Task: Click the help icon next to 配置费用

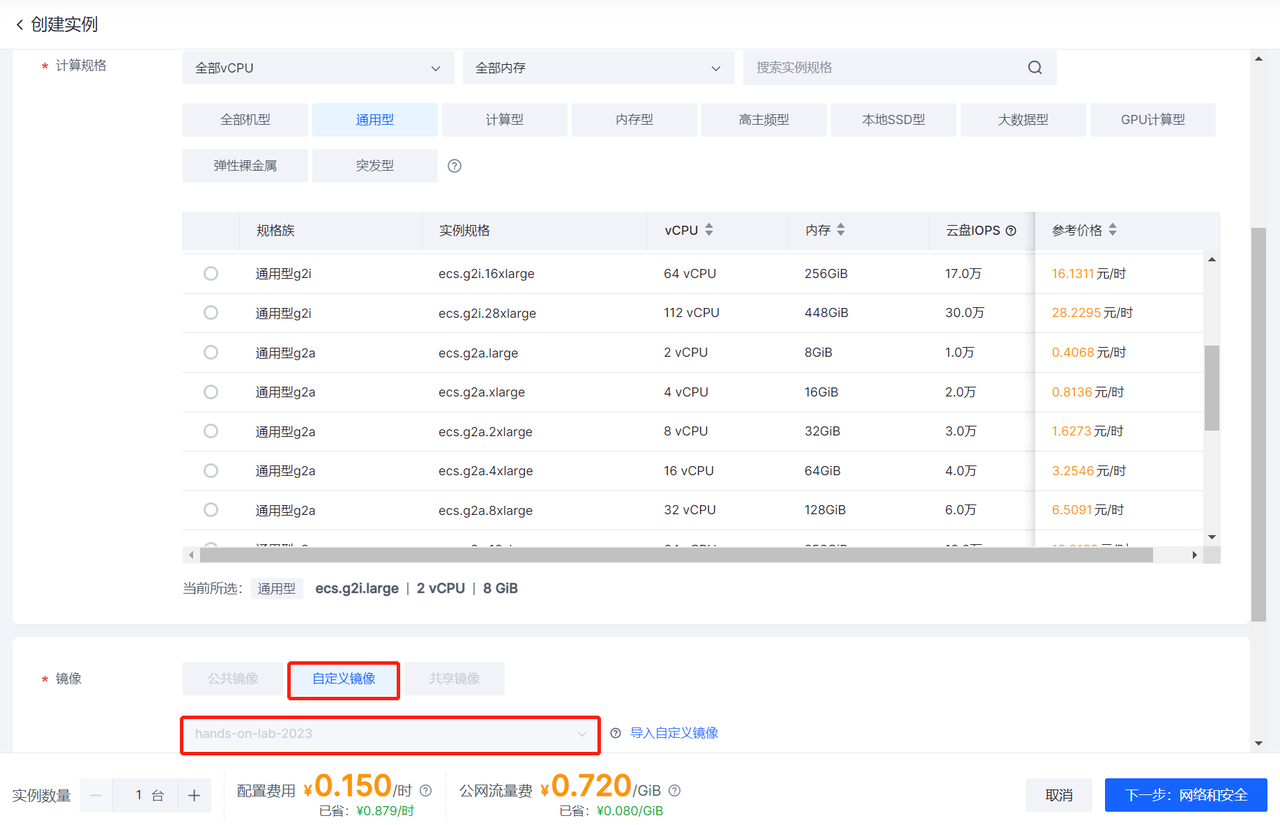Action: (426, 790)
